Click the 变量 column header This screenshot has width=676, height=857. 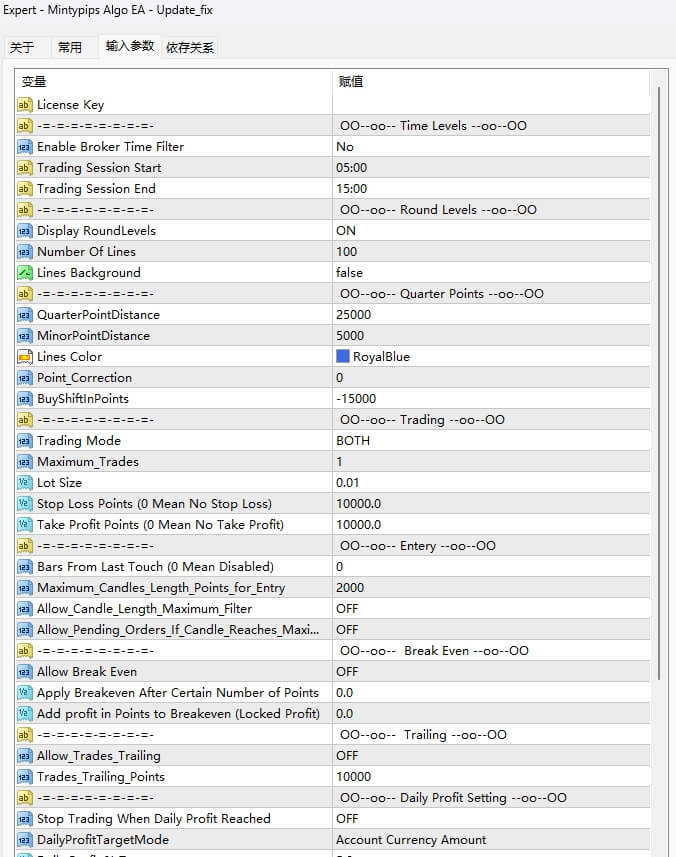(34, 82)
